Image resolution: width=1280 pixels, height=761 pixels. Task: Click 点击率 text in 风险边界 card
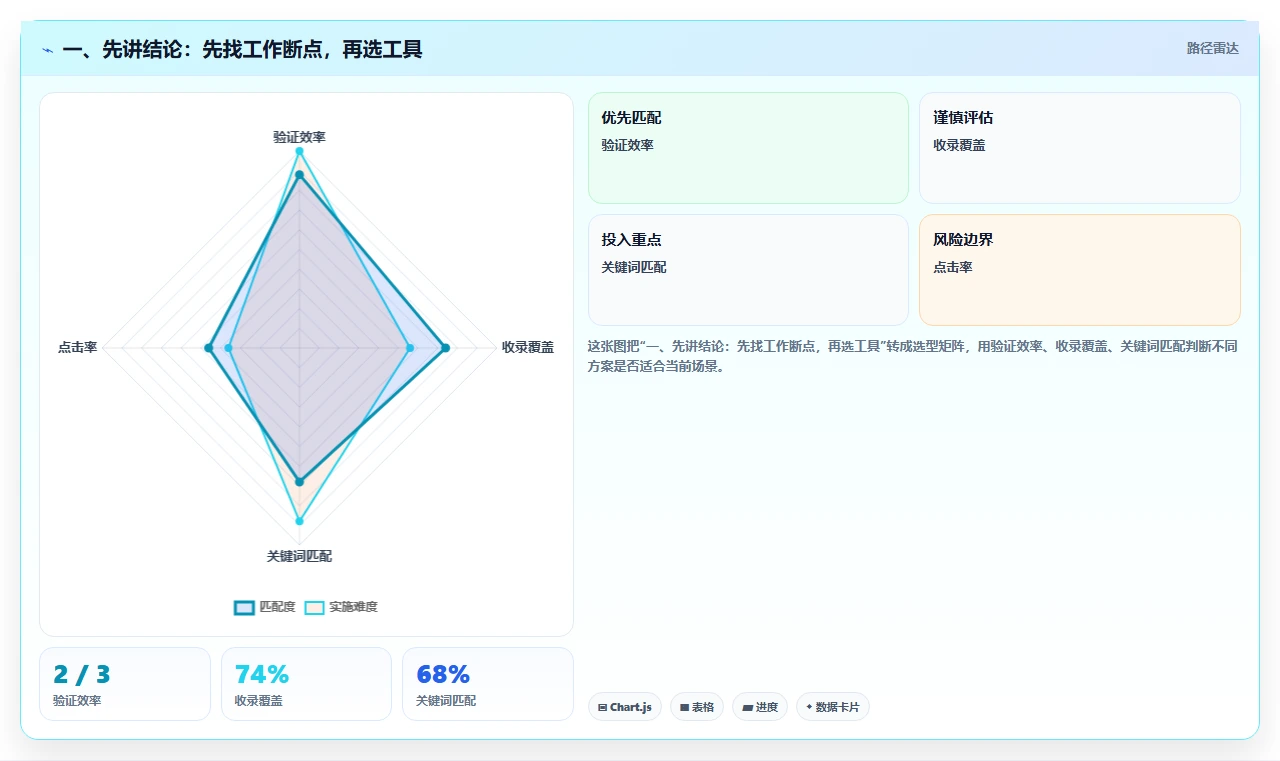click(953, 267)
